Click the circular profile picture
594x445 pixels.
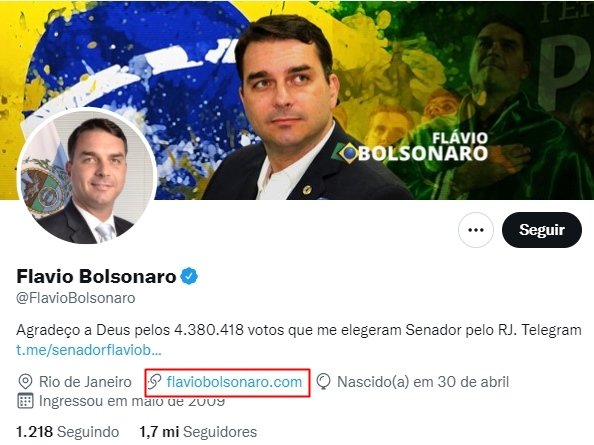tap(87, 177)
